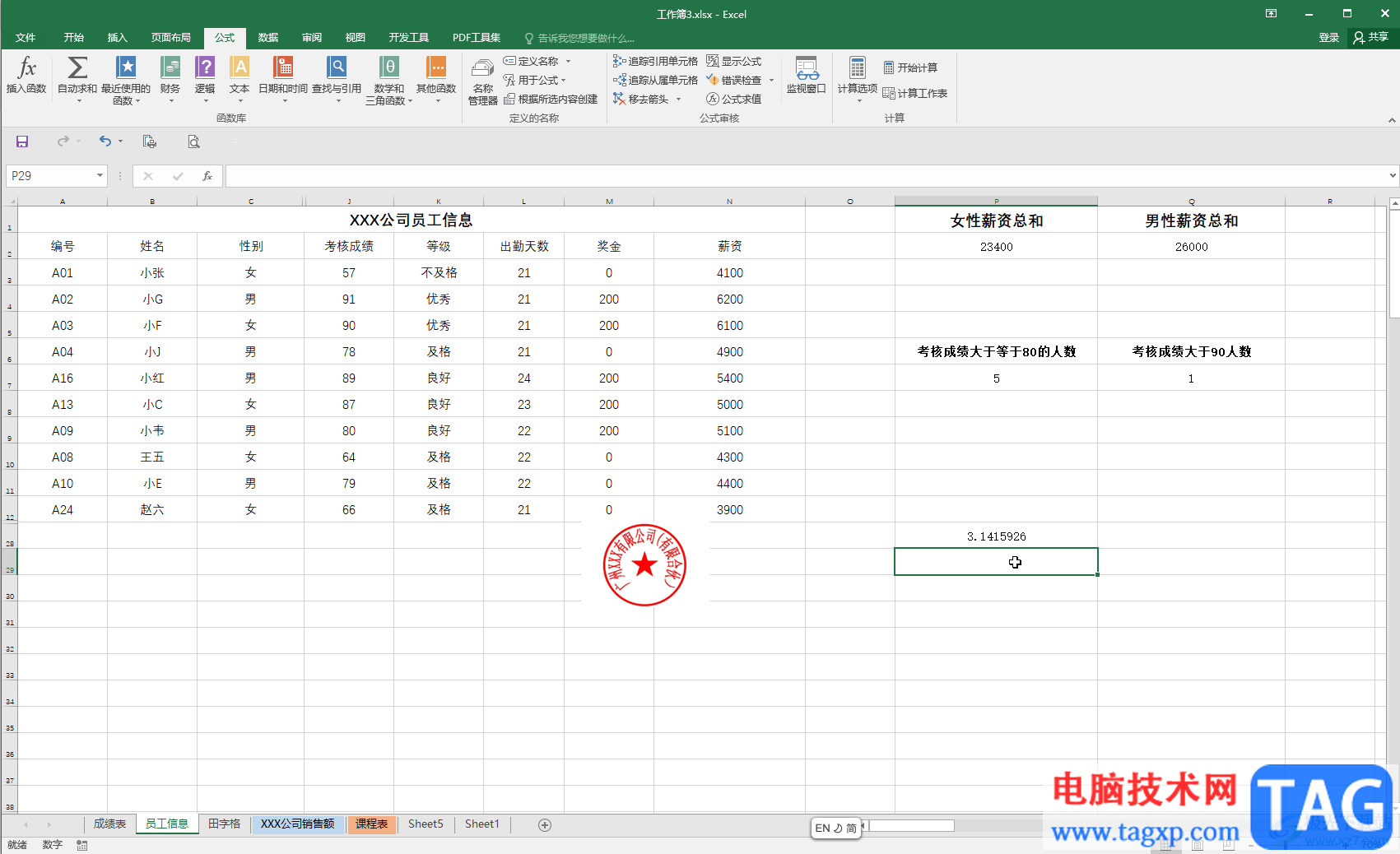
Task: Select the cell containing 3.1415926
Action: pyautogui.click(x=996, y=536)
